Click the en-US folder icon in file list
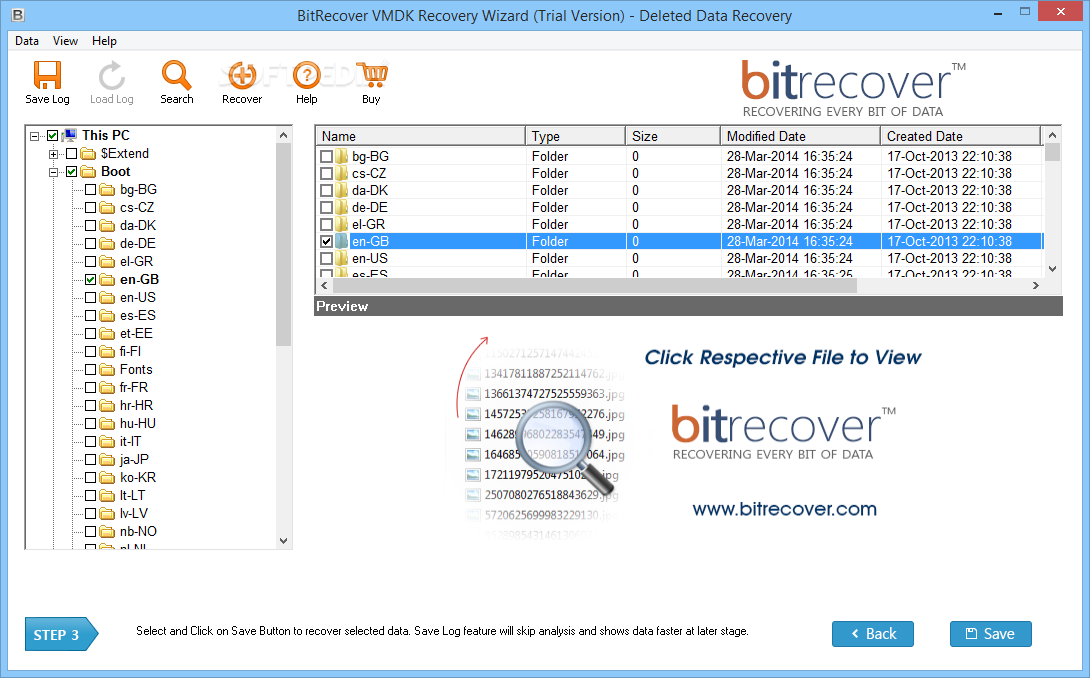This screenshot has height=678, width=1090. point(341,259)
